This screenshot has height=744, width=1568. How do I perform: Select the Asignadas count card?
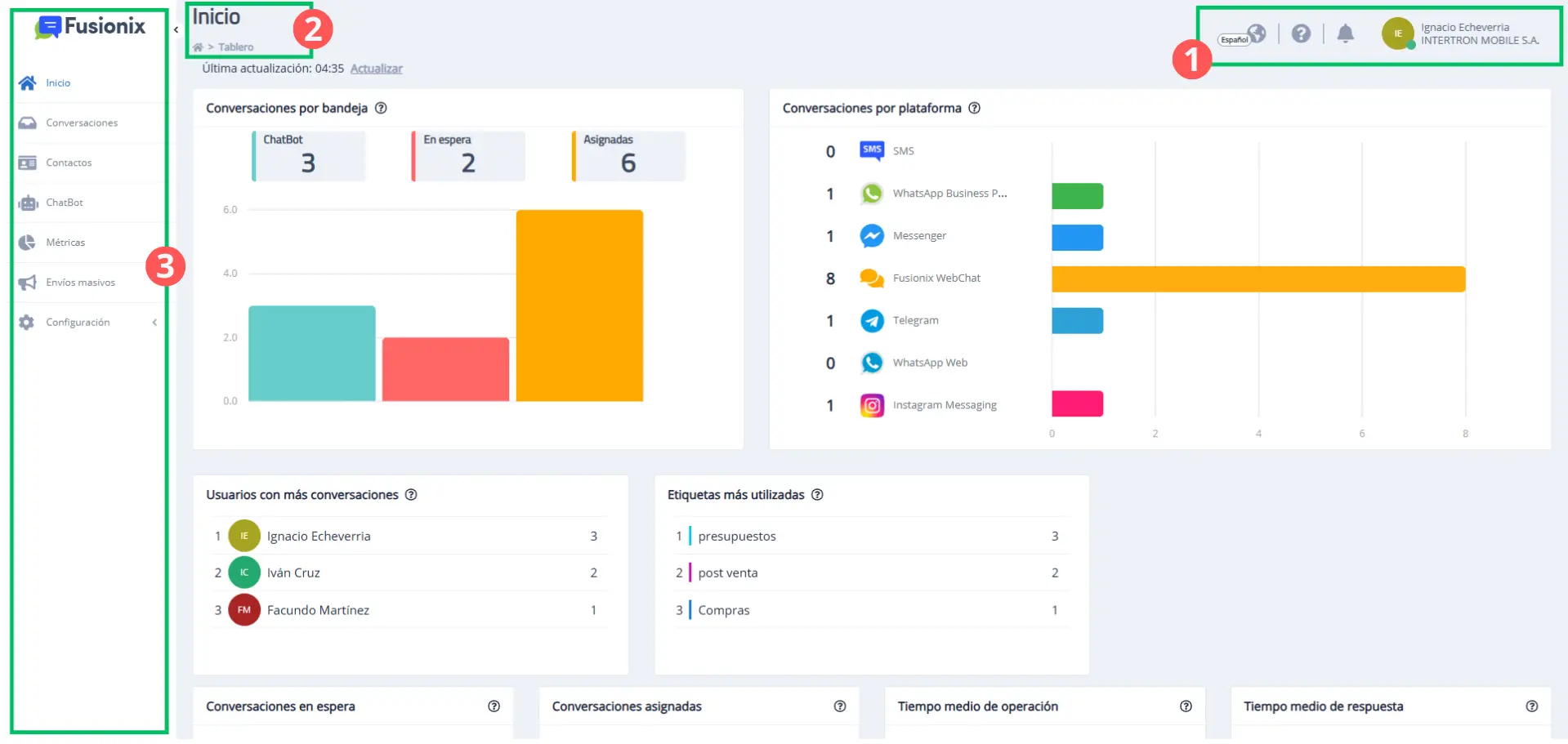pos(628,155)
